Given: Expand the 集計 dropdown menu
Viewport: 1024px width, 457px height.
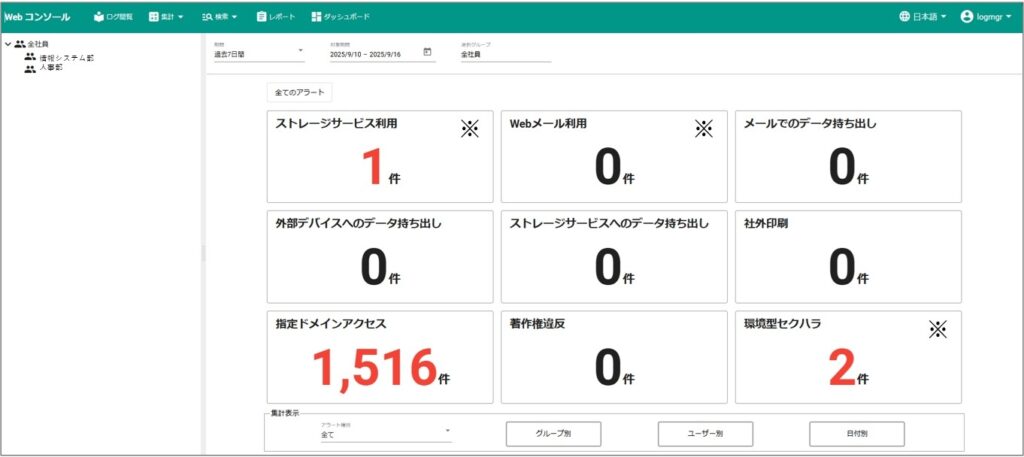Looking at the screenshot, I should pos(166,17).
